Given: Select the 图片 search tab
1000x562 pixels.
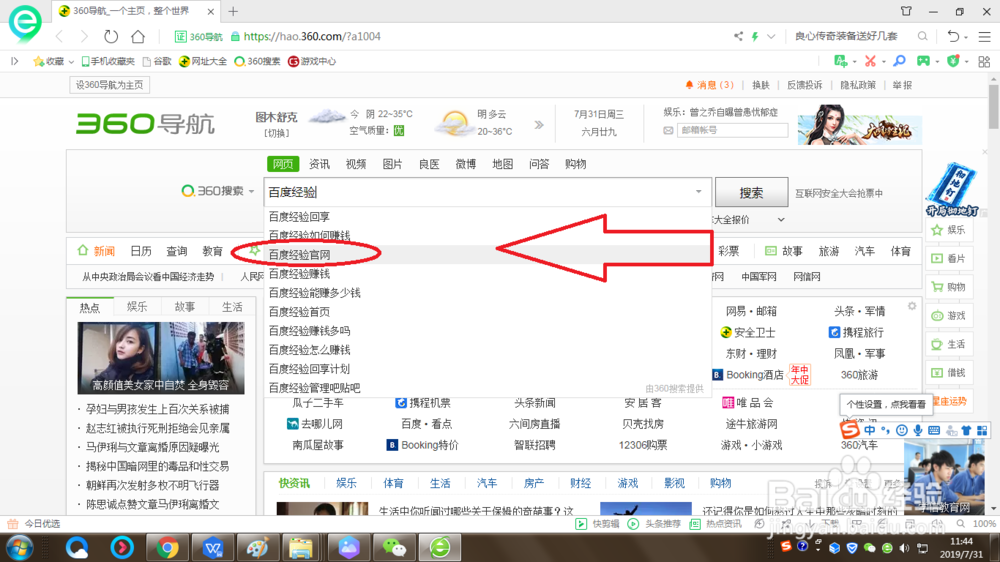Looking at the screenshot, I should pyautogui.click(x=392, y=164).
